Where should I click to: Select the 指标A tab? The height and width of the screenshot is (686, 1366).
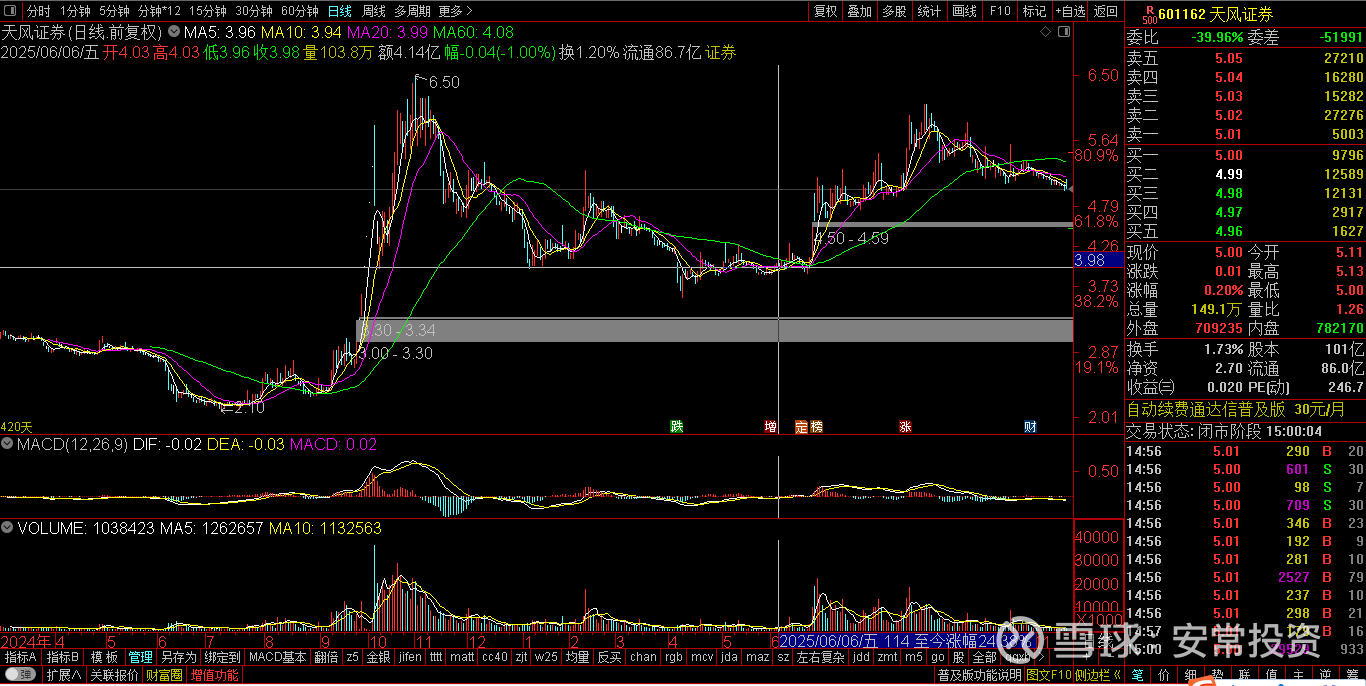point(21,658)
